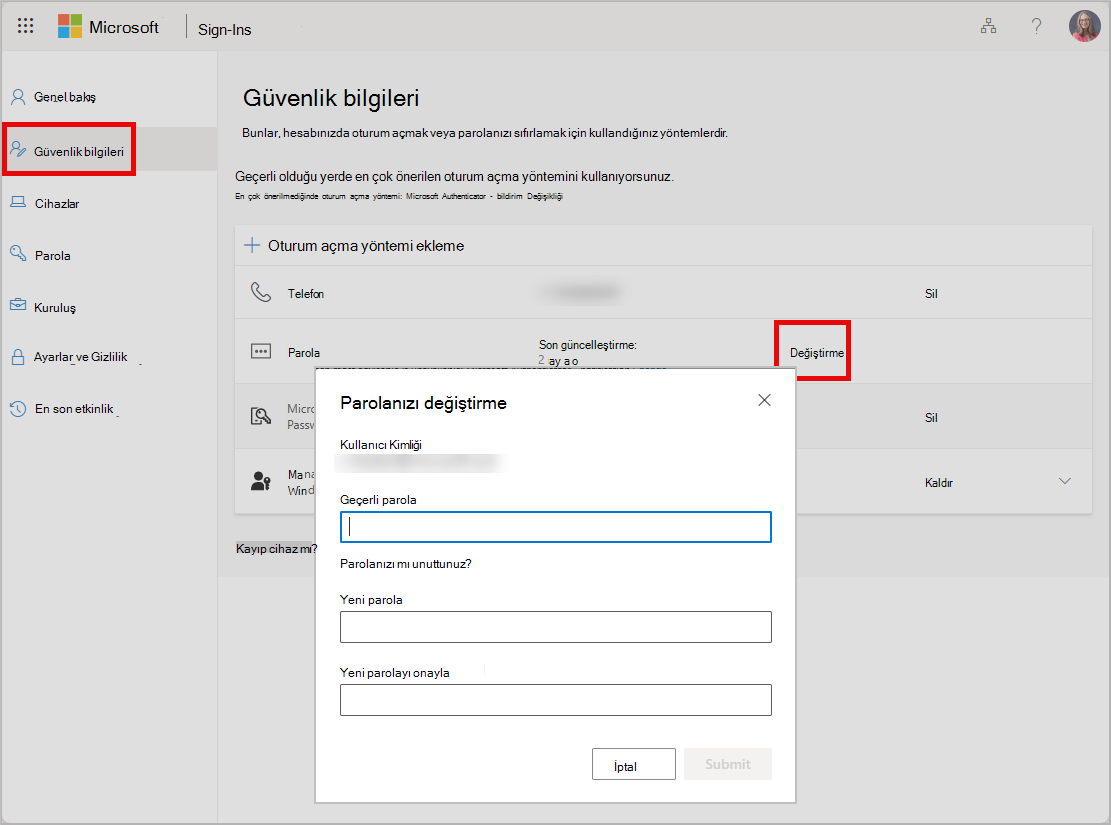The image size is (1111, 825).
Task: Click Değiştirme link for Parola
Action: [x=816, y=352]
